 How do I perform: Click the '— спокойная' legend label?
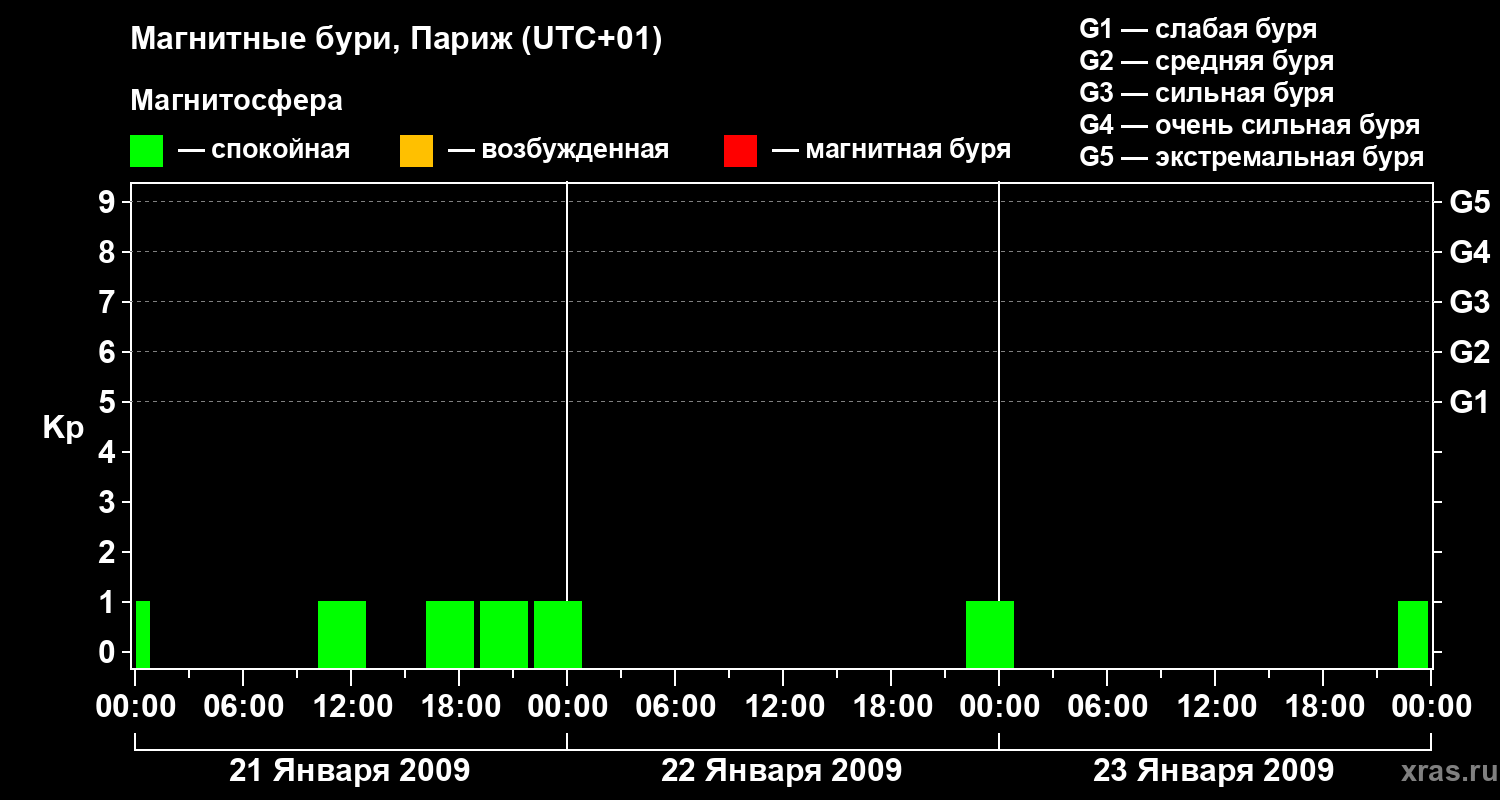264,150
